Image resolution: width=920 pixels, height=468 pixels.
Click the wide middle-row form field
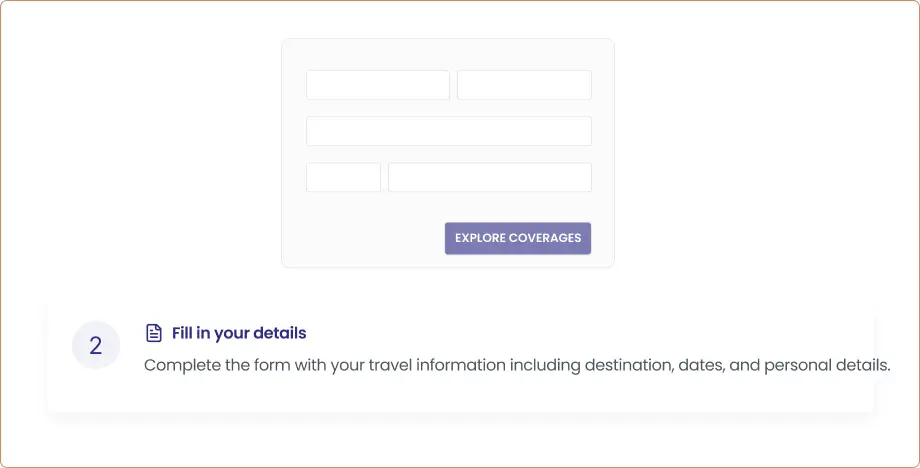pos(448,131)
